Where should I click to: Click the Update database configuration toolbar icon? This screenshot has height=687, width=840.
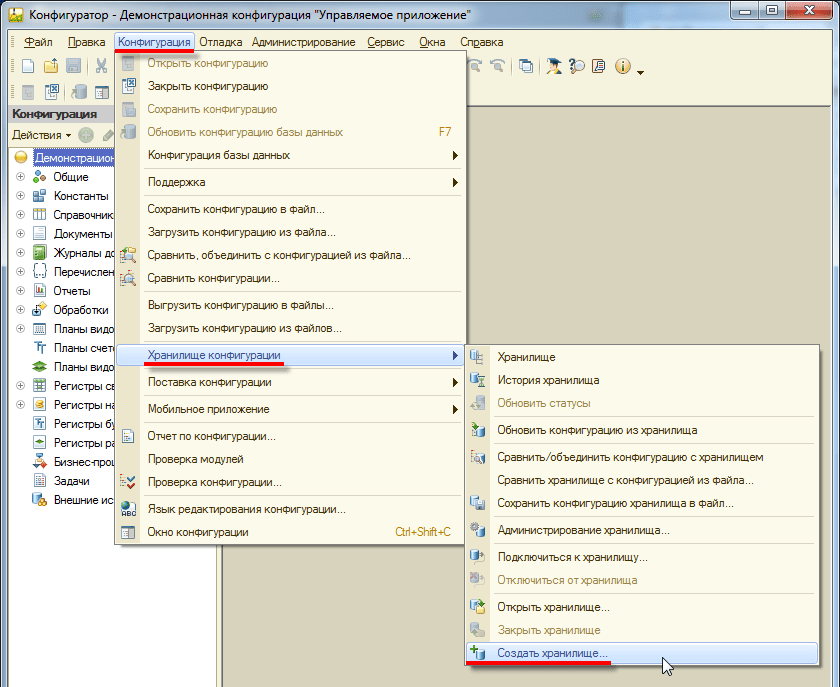(x=79, y=92)
